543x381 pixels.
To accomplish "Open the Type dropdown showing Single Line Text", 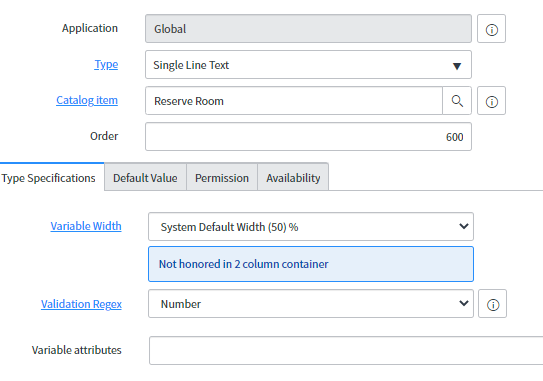I will coord(308,65).
